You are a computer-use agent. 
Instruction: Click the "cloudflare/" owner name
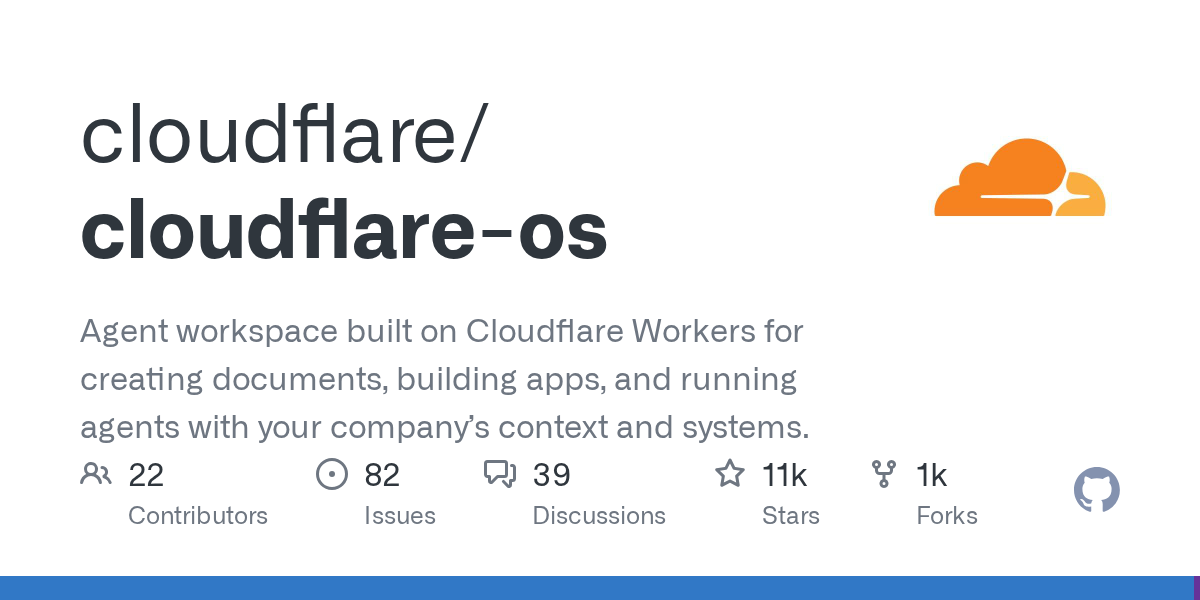(x=284, y=134)
